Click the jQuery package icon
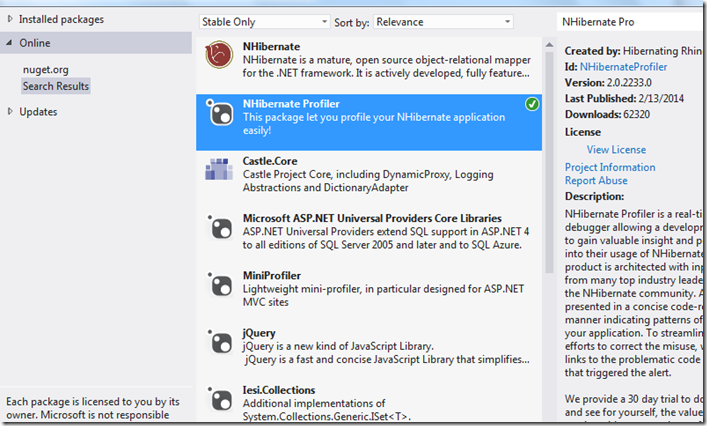This screenshot has width=707, height=426. coord(220,342)
